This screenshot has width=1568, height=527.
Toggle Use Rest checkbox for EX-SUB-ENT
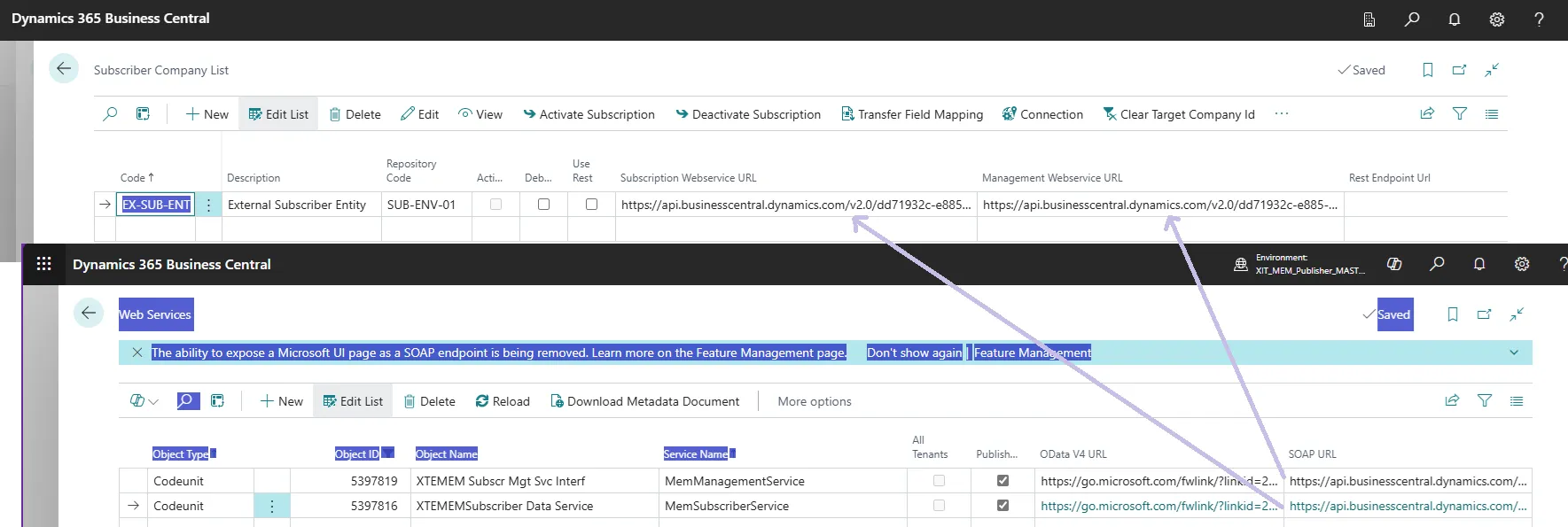pyautogui.click(x=591, y=205)
